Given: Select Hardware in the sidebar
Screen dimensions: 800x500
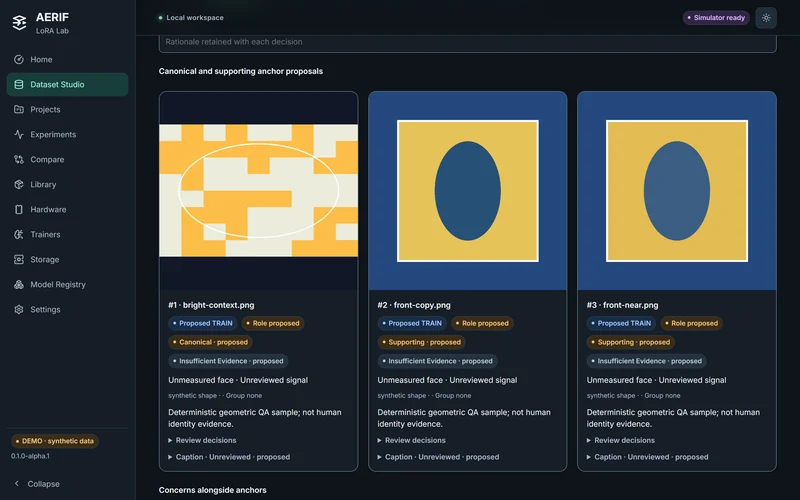Looking at the screenshot, I should [67, 209].
